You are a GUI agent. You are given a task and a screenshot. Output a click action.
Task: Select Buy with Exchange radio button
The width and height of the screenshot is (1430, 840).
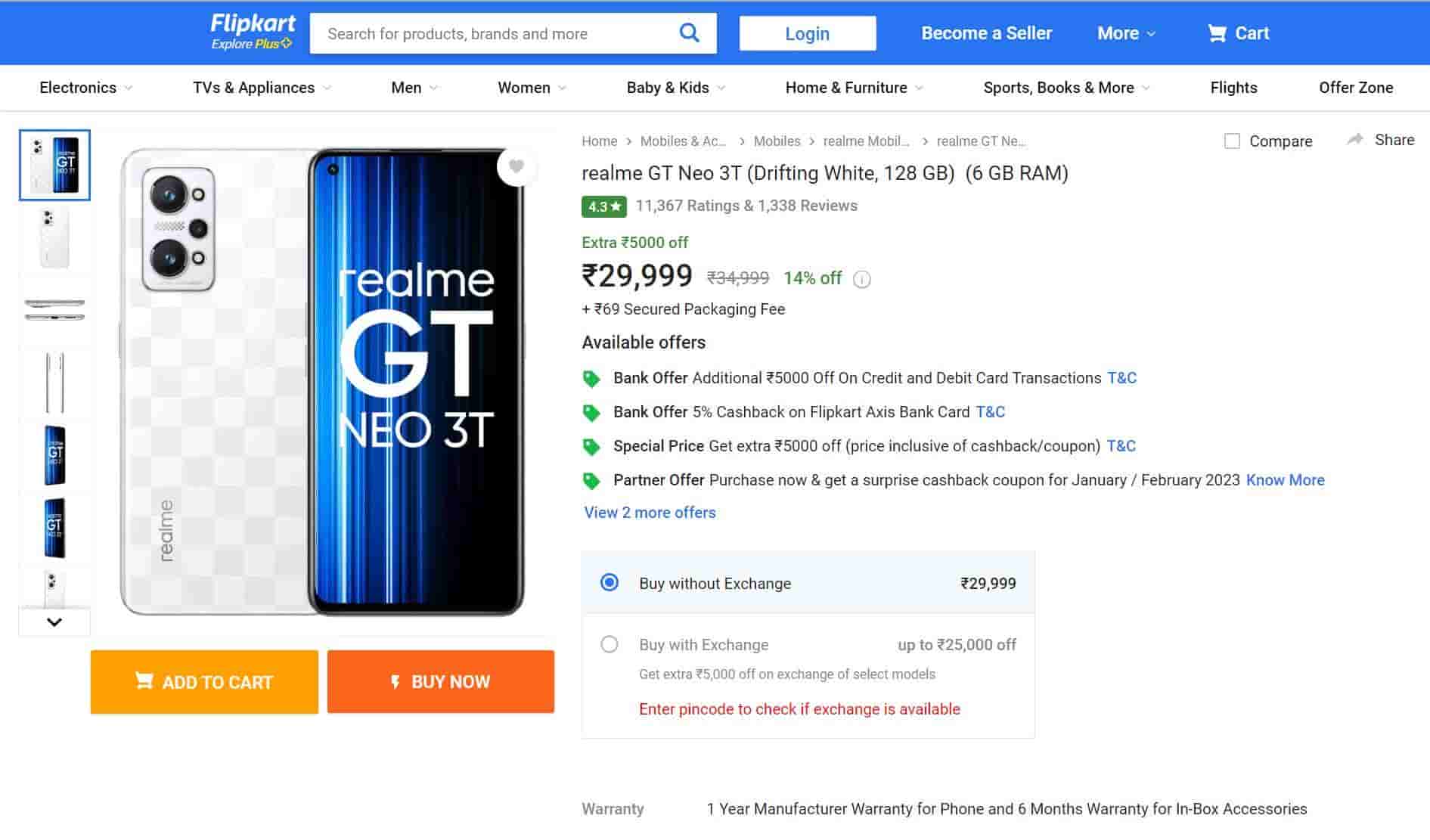[609, 644]
